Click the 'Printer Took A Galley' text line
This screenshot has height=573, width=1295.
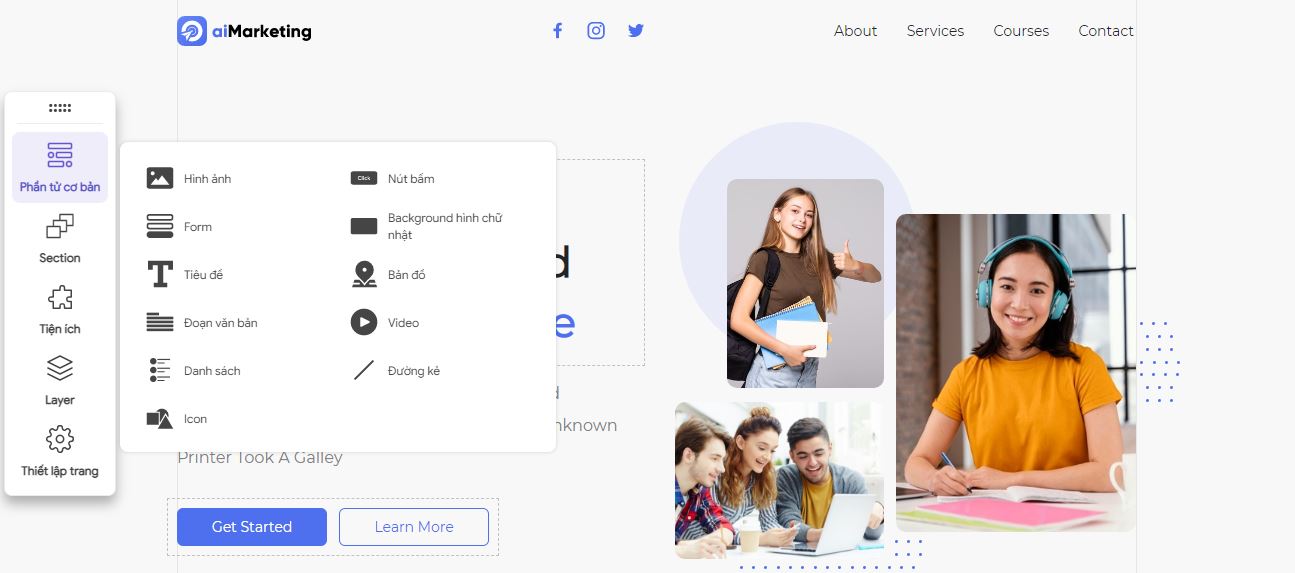tap(260, 457)
